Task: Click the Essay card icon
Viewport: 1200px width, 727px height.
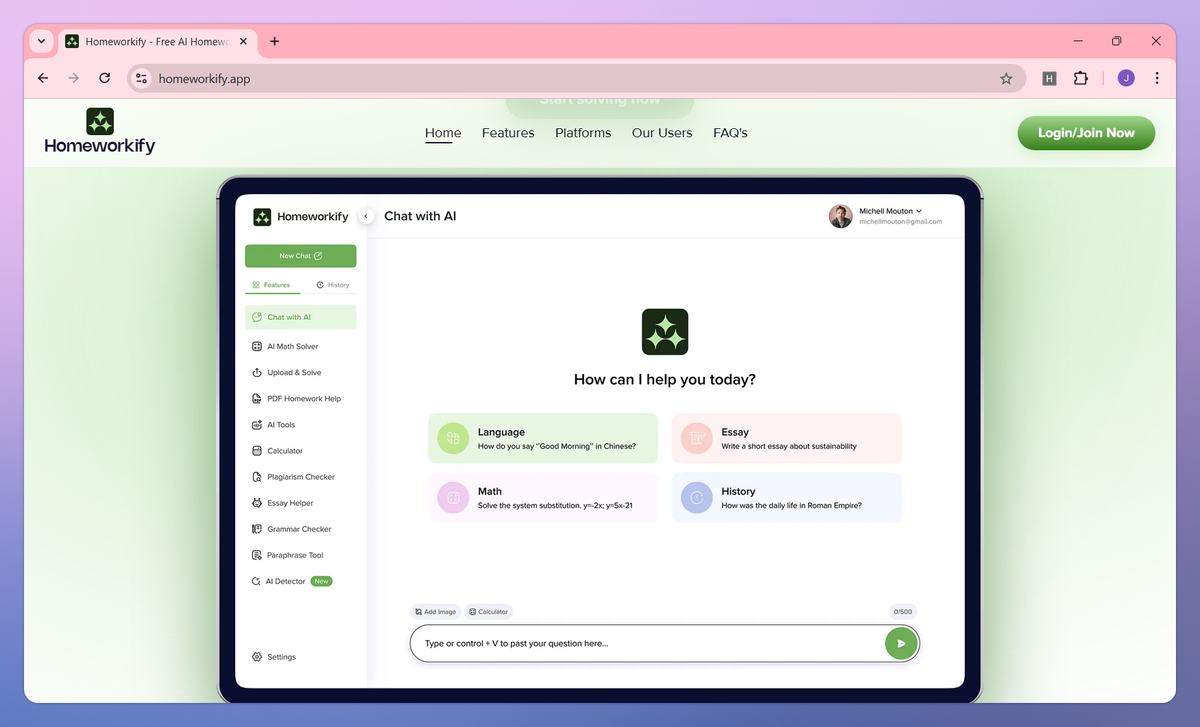Action: [x=696, y=438]
